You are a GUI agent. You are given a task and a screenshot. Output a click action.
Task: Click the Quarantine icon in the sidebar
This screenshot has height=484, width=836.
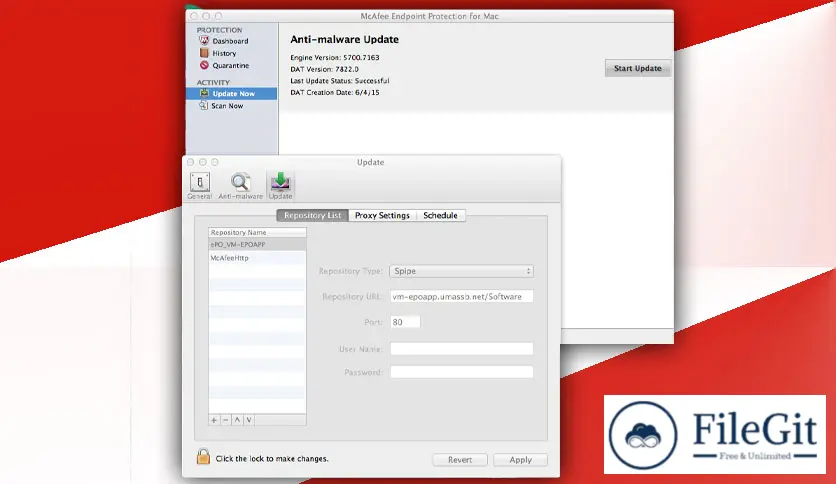(204, 65)
